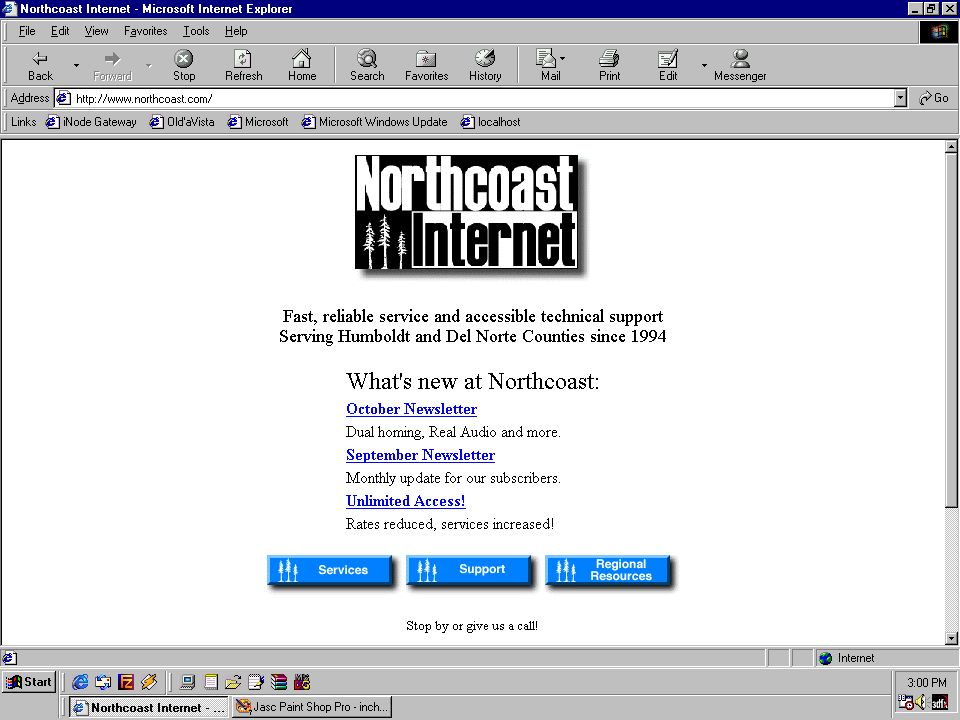Stop loading the page

(x=184, y=66)
